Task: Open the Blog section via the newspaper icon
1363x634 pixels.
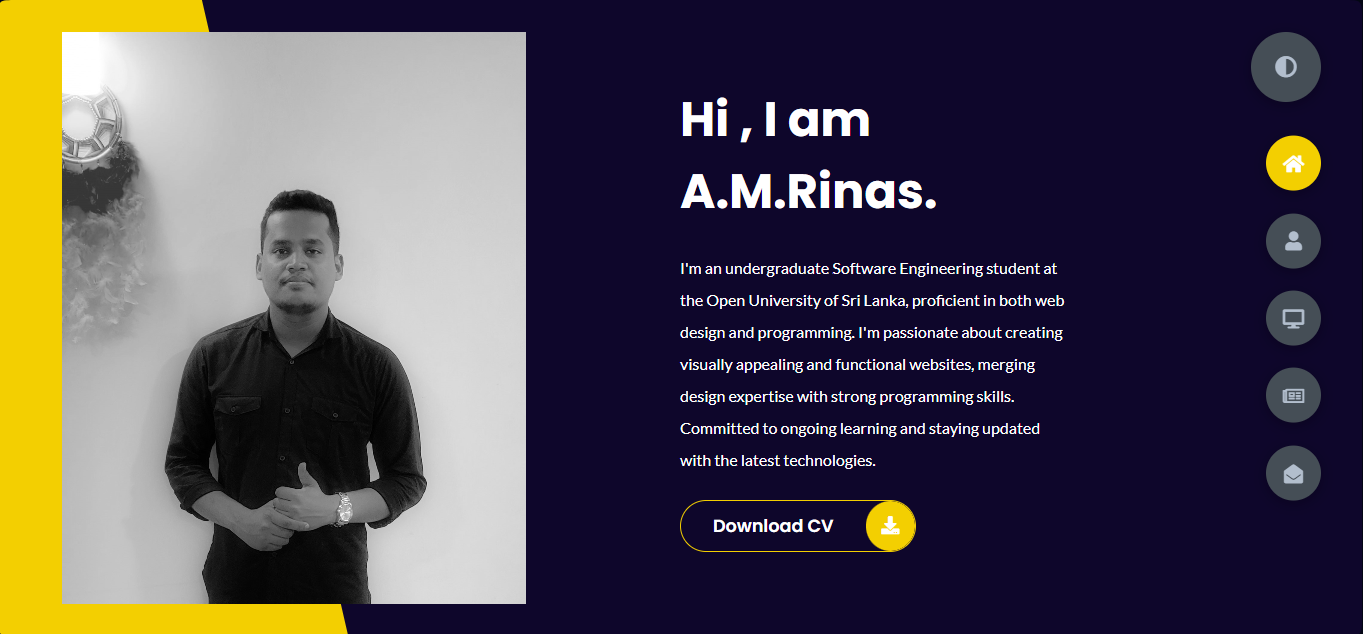Action: pyautogui.click(x=1293, y=395)
